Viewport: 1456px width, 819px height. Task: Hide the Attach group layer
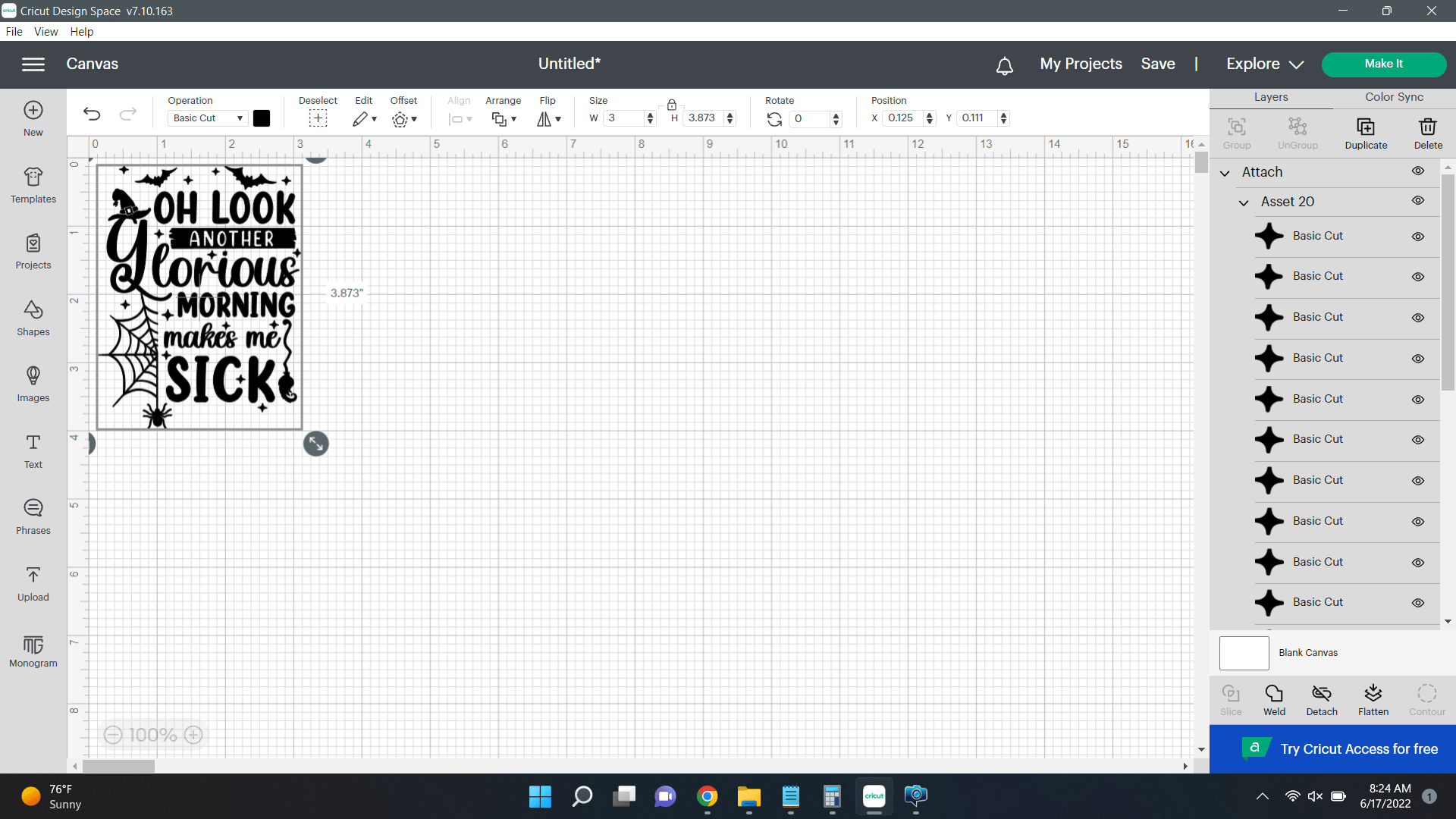click(x=1417, y=171)
